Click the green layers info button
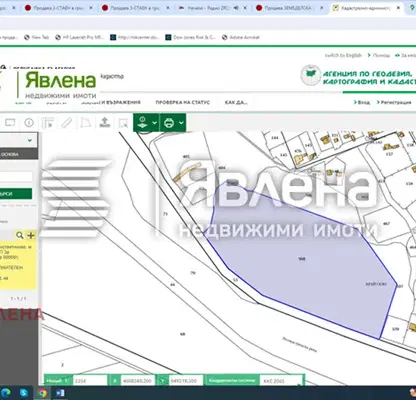 click(x=142, y=122)
